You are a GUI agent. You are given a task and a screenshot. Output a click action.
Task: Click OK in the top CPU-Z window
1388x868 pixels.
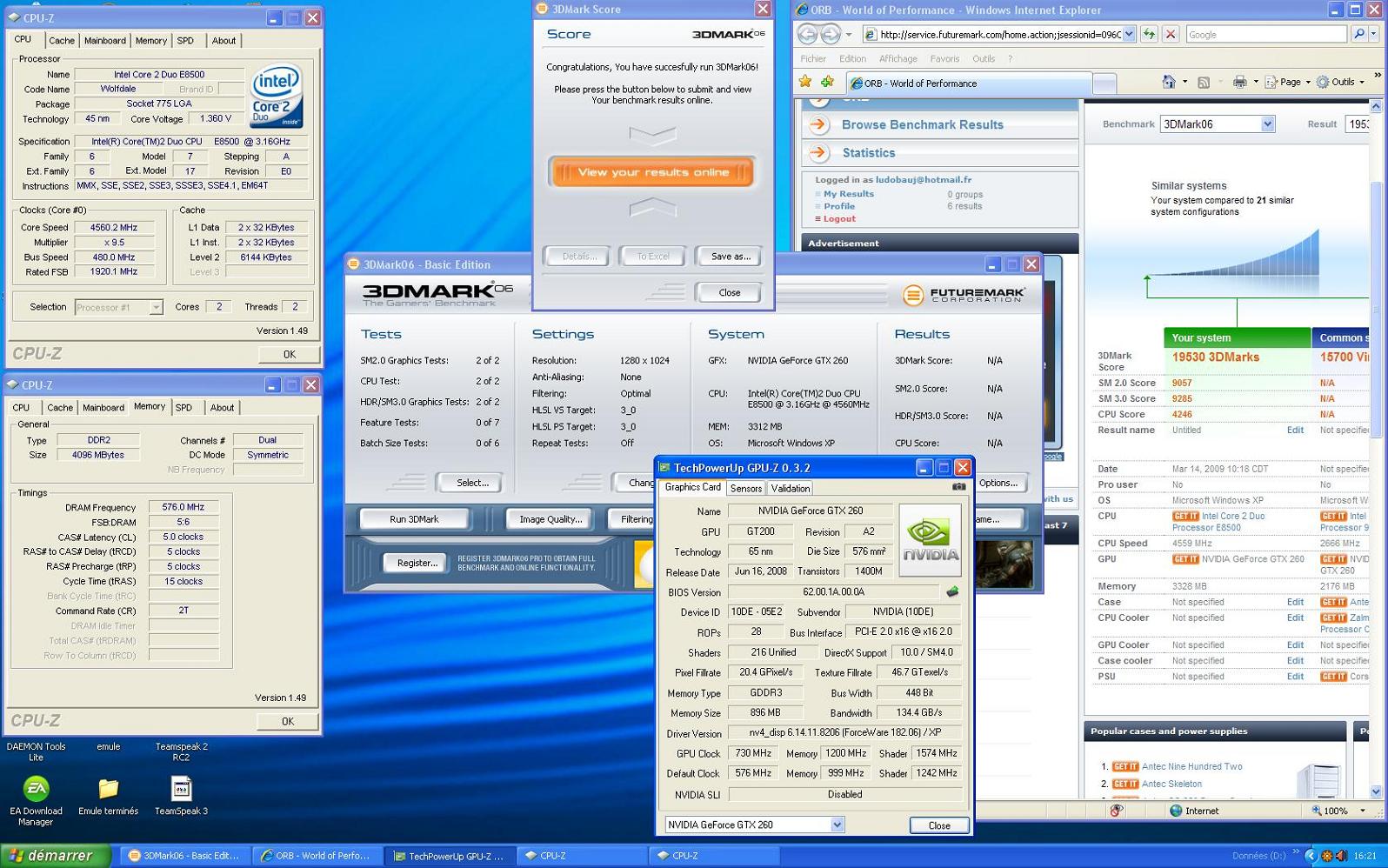pos(290,354)
